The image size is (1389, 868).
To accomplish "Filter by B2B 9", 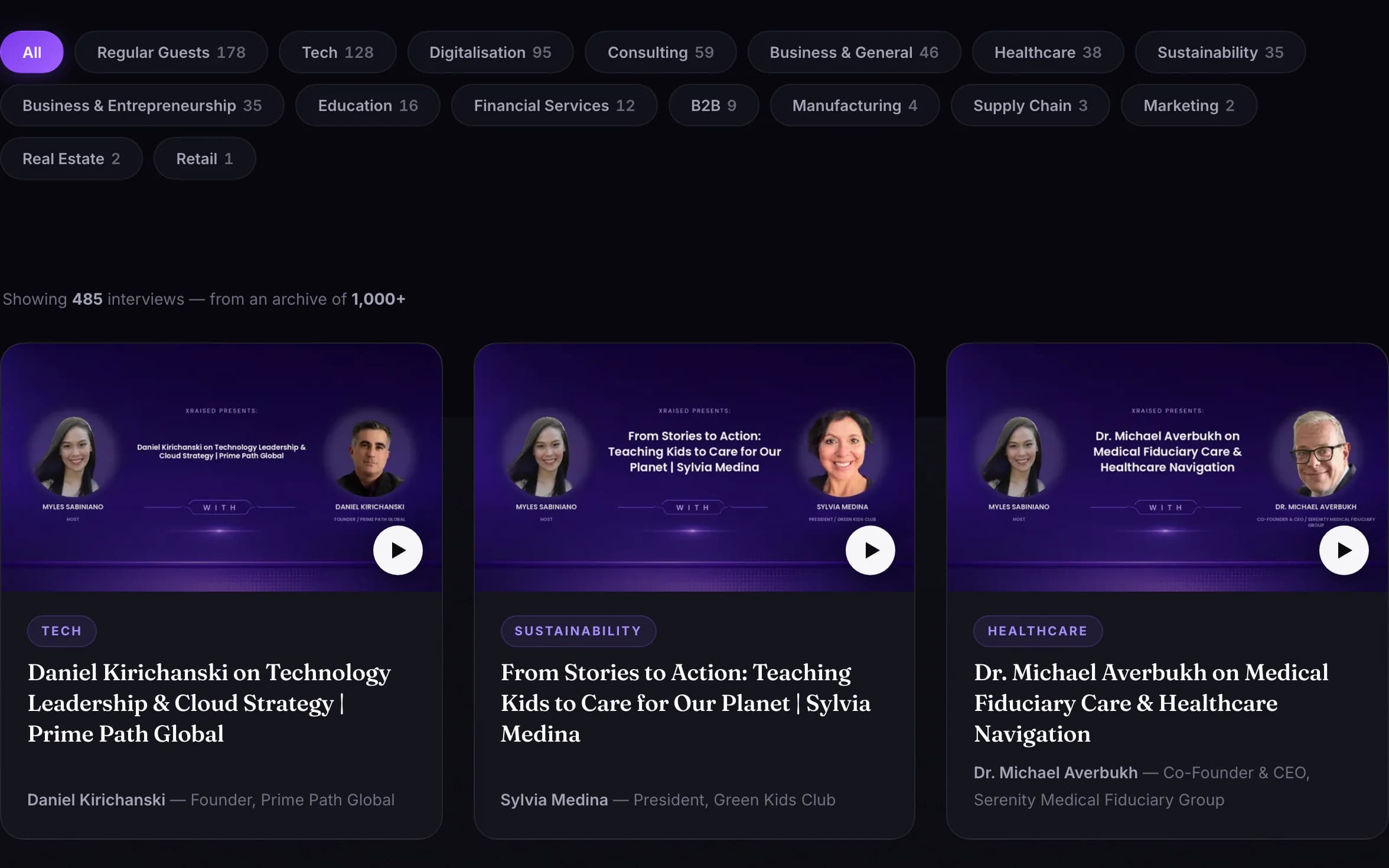I will click(713, 106).
